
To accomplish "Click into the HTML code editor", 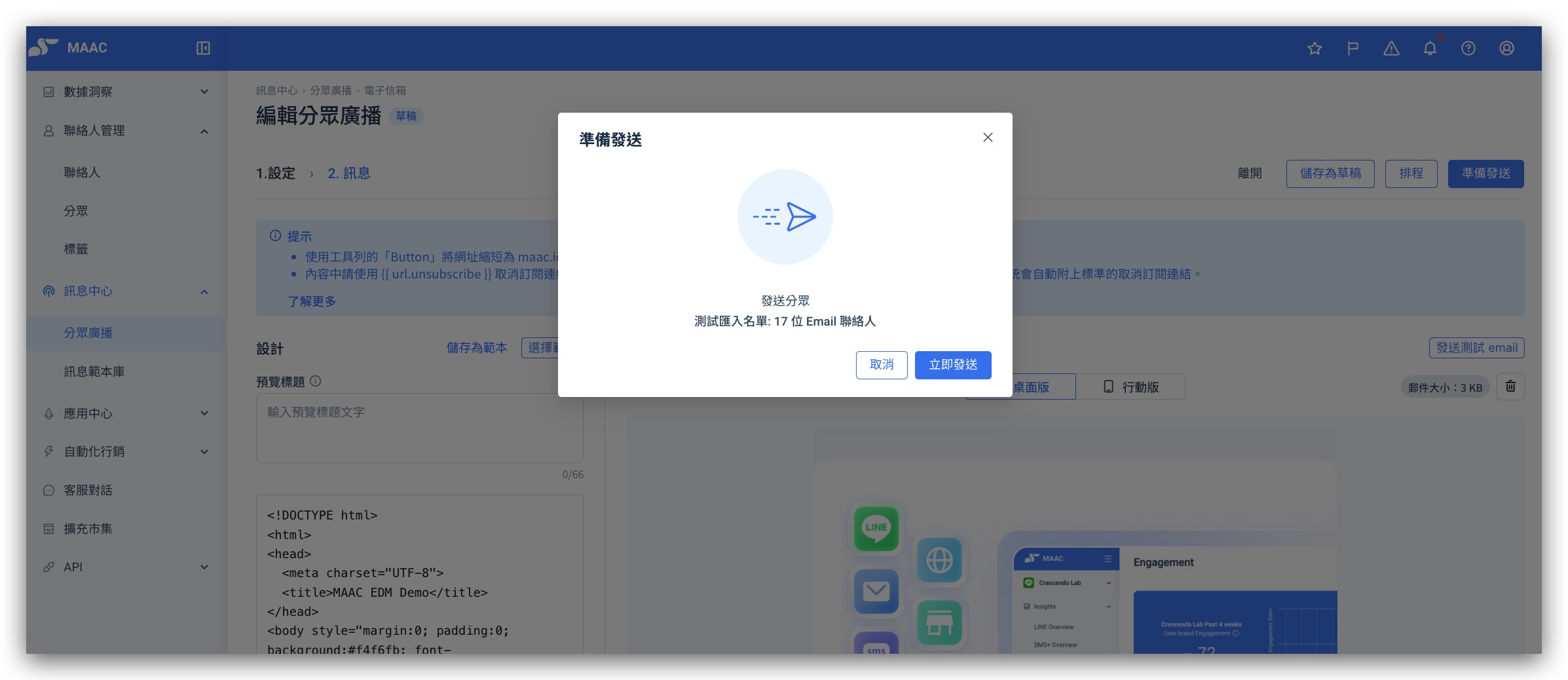I will (419, 574).
